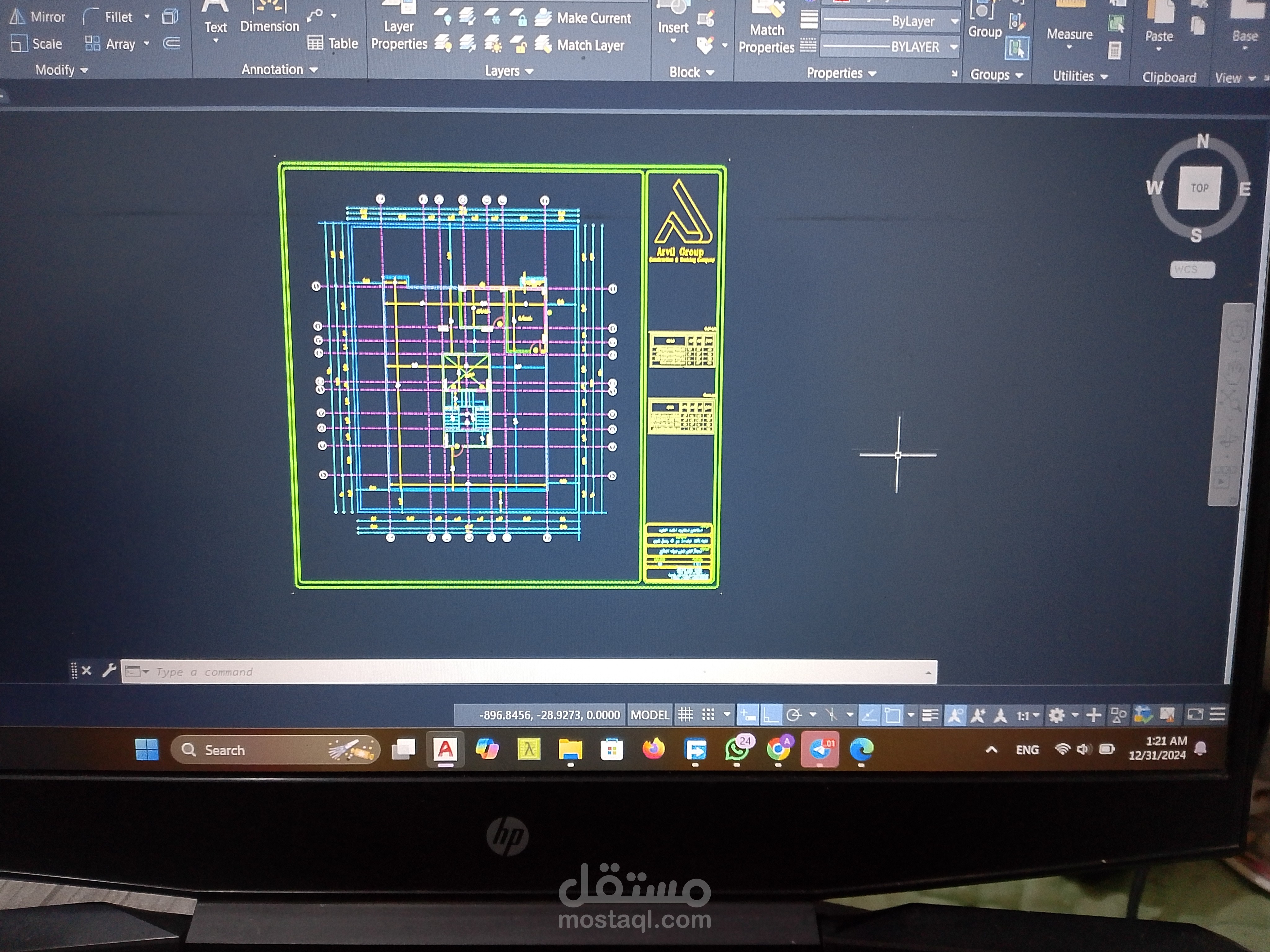Click the MODEL space button

tap(649, 715)
